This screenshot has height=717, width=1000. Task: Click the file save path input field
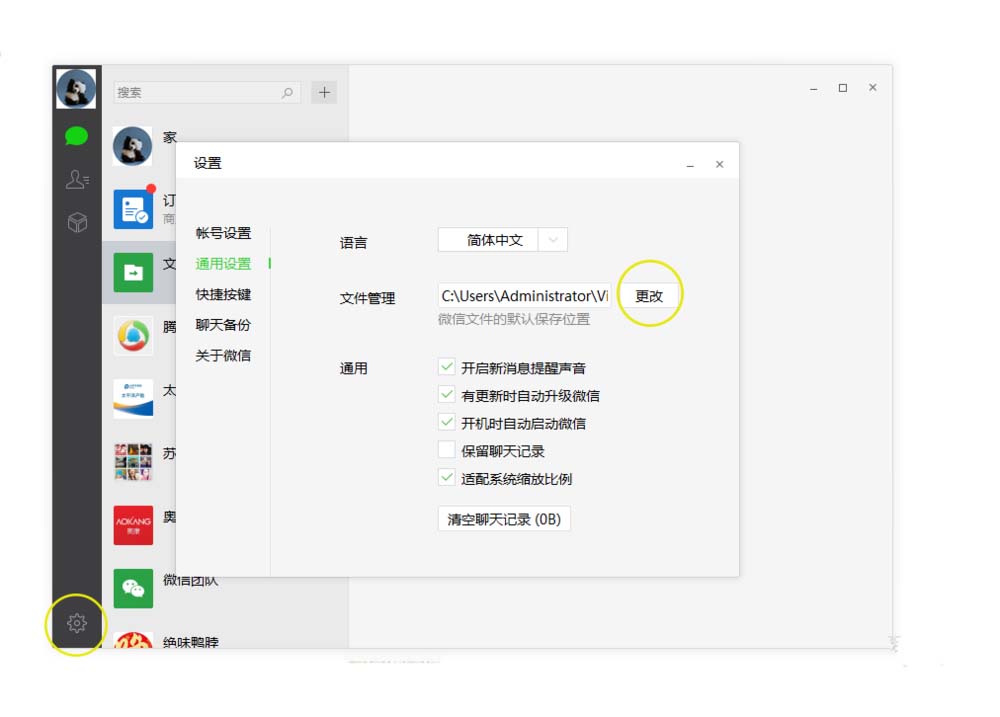pyautogui.click(x=523, y=296)
